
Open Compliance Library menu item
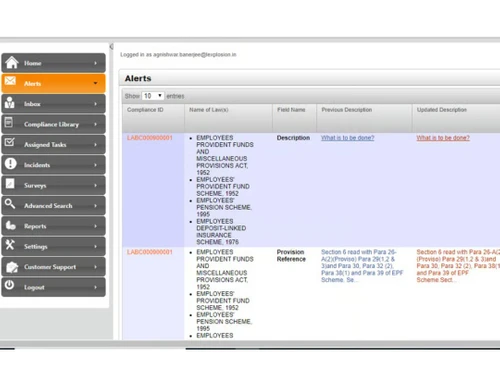(53, 124)
